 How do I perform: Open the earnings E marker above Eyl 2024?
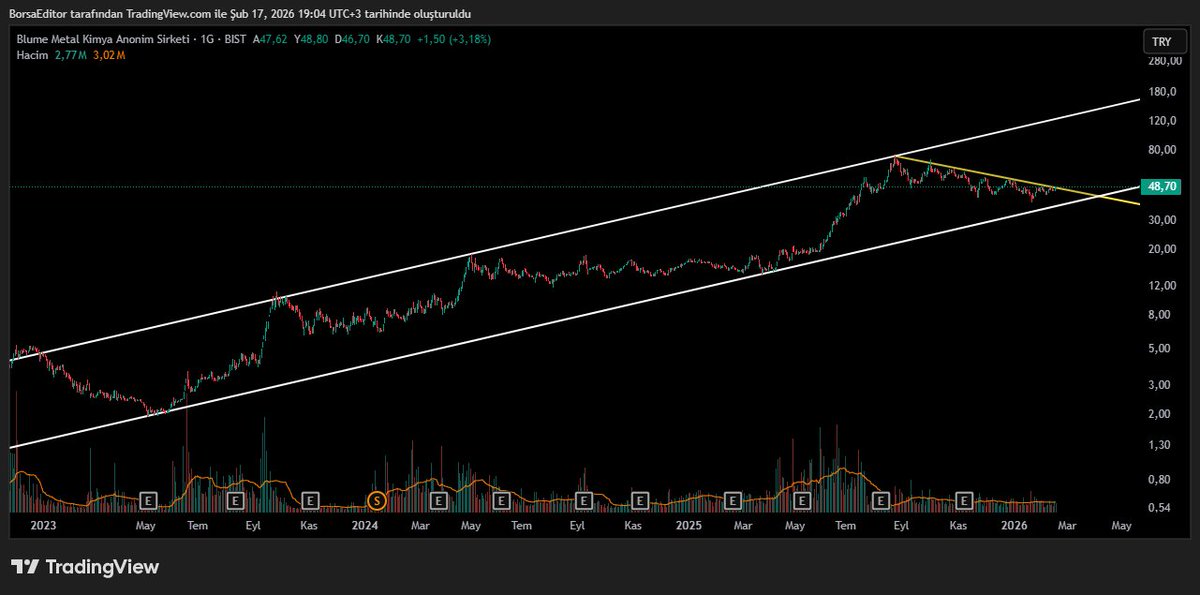[585, 499]
